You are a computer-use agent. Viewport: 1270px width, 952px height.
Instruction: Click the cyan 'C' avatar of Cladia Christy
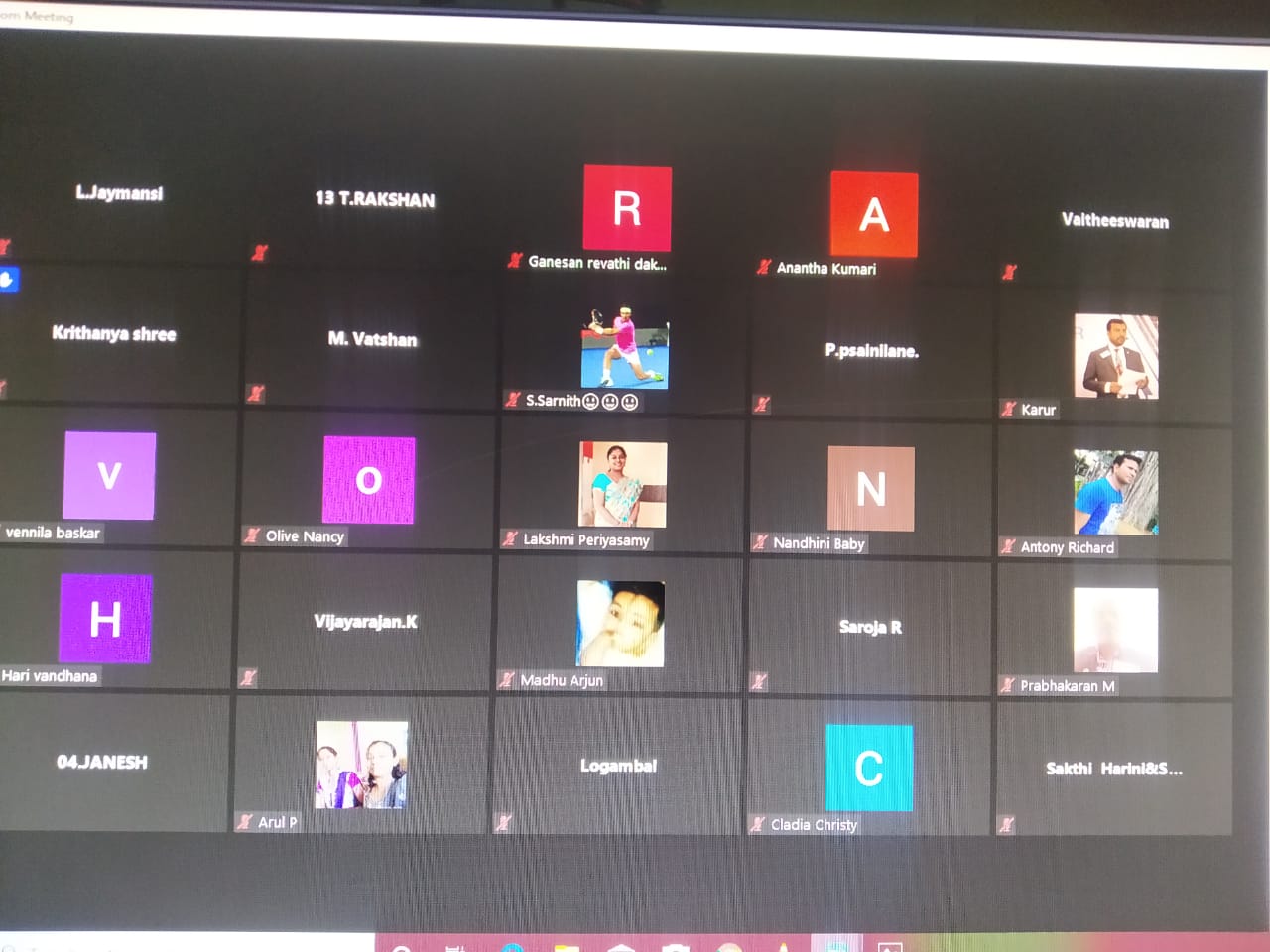[x=868, y=768]
